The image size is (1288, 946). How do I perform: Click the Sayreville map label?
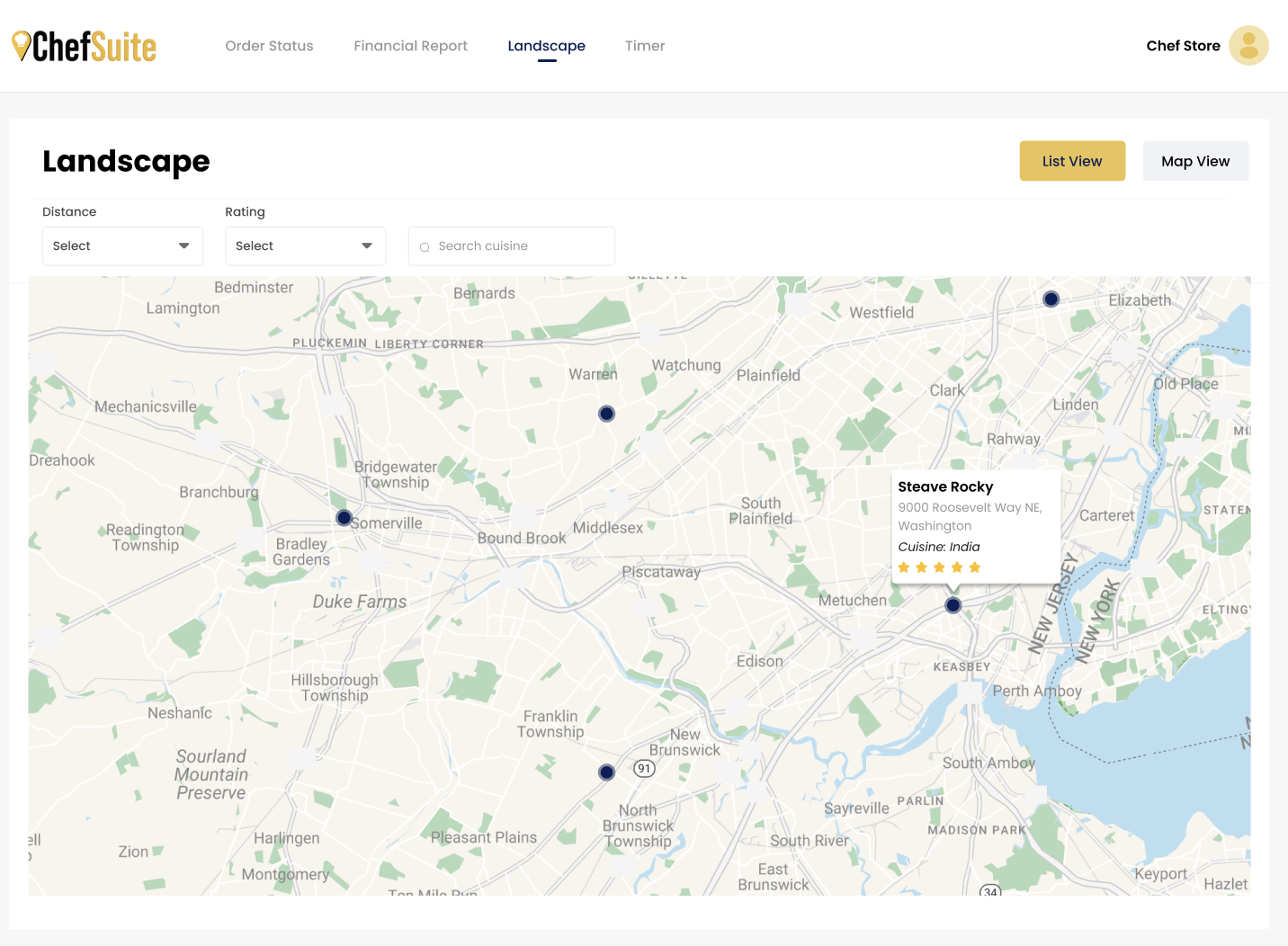[856, 808]
